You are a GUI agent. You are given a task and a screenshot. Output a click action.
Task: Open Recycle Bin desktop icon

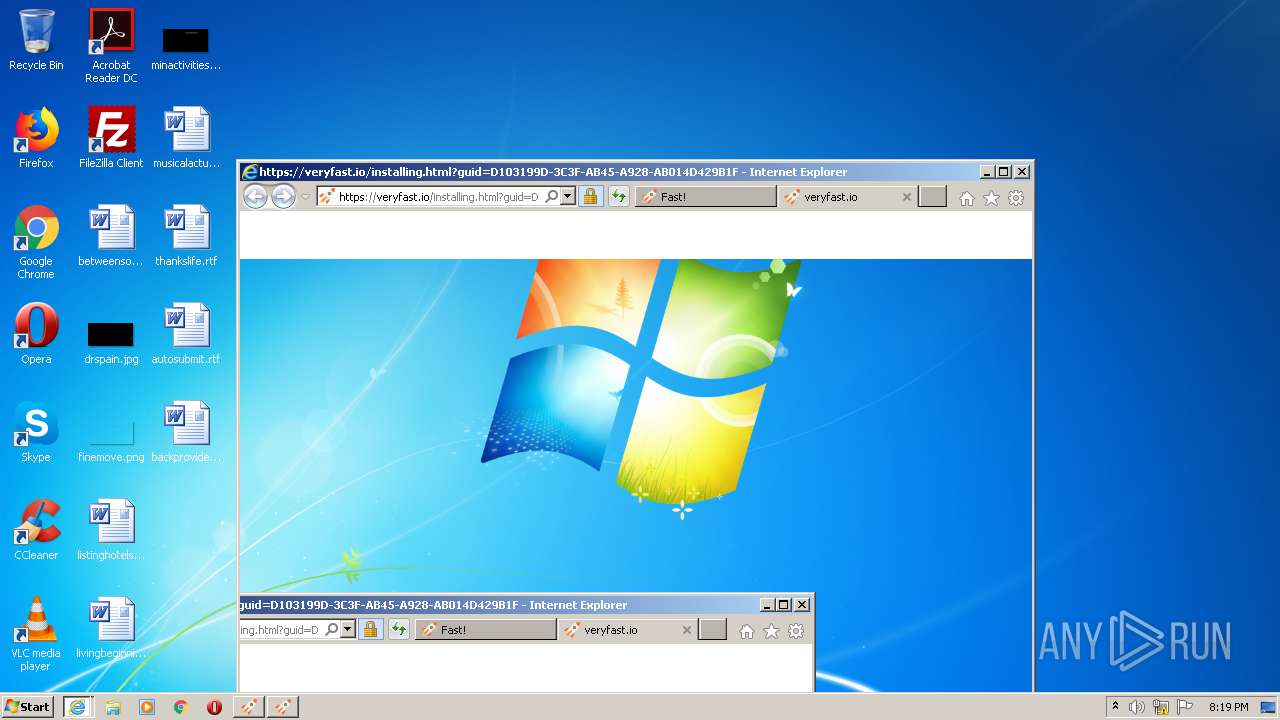point(36,40)
